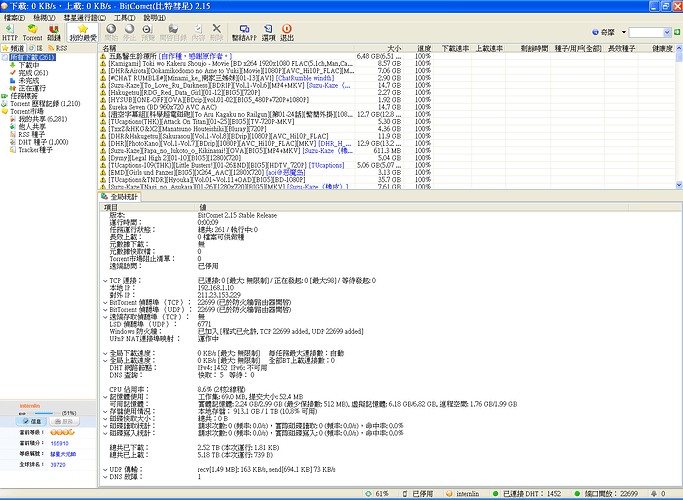Click the 內容 properties toolbar icon

click(x=198, y=33)
